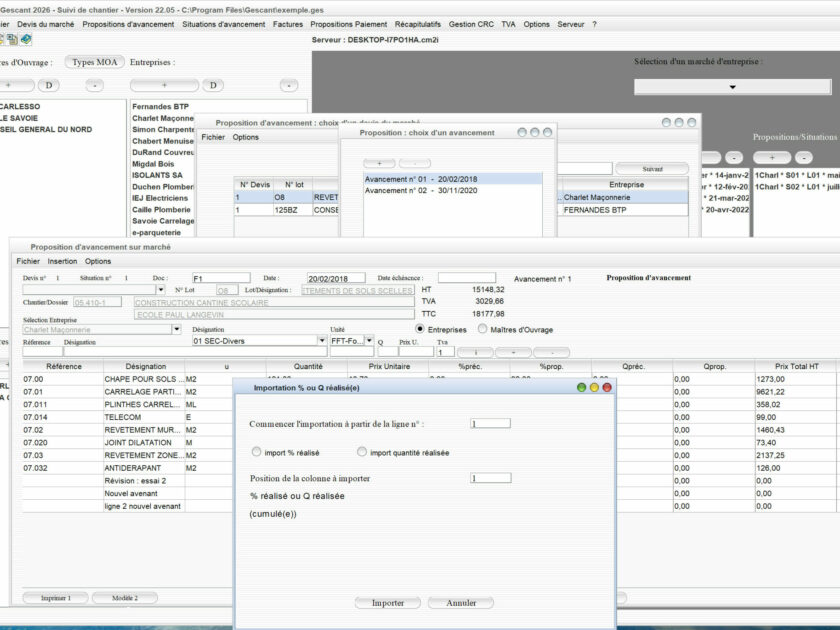Select 'Fernandes BTP' in Entreprises list
The height and width of the screenshot is (630, 840).
pyautogui.click(x=161, y=107)
